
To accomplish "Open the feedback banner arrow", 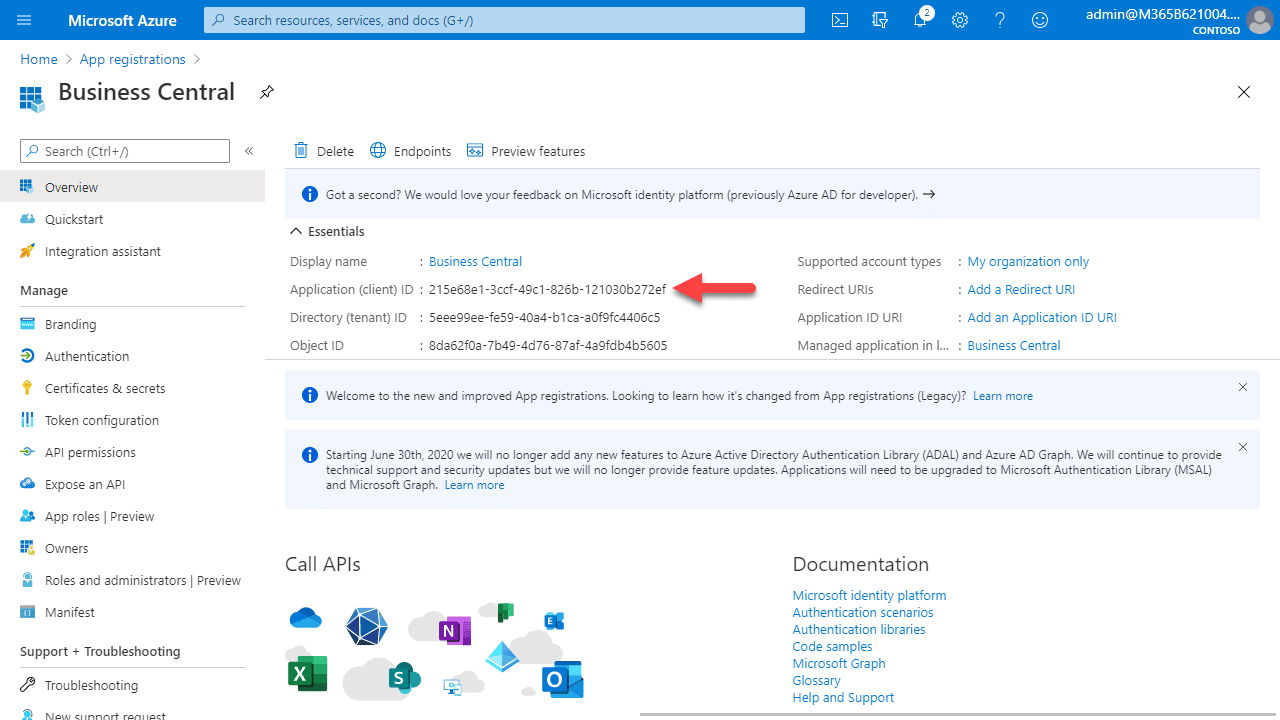I will point(929,194).
